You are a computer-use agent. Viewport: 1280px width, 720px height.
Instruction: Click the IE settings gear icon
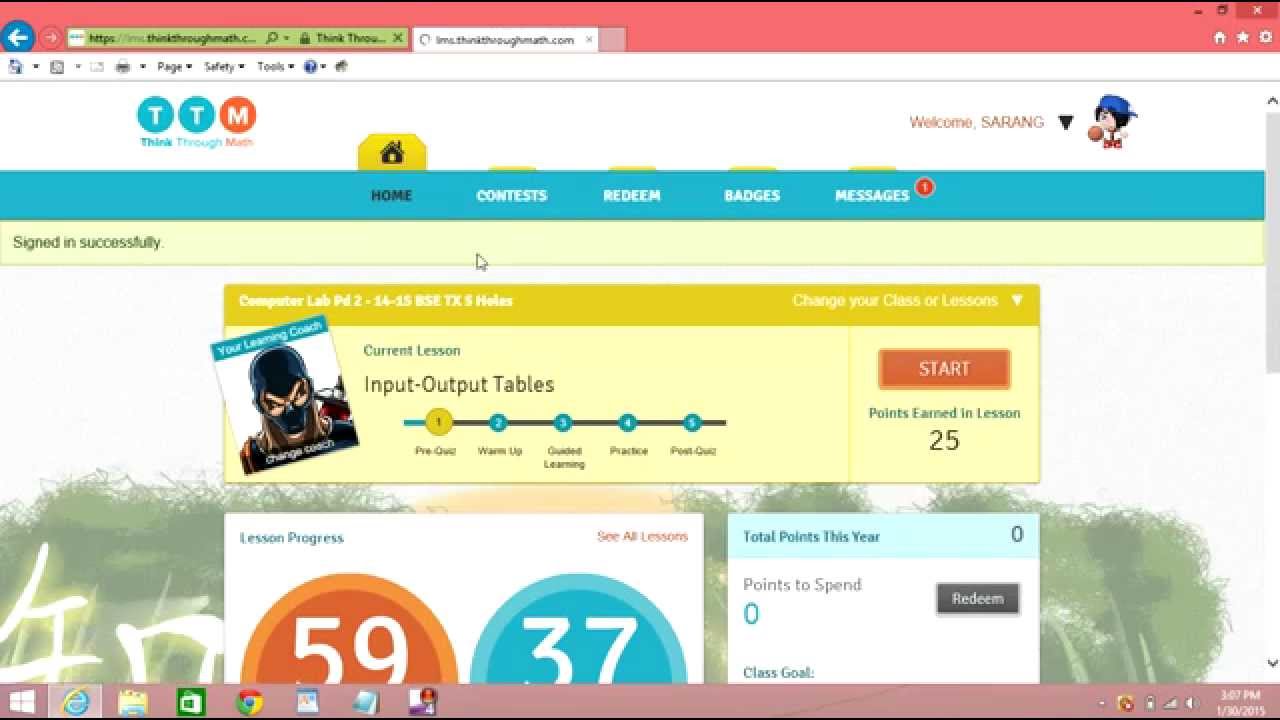[x=1266, y=38]
